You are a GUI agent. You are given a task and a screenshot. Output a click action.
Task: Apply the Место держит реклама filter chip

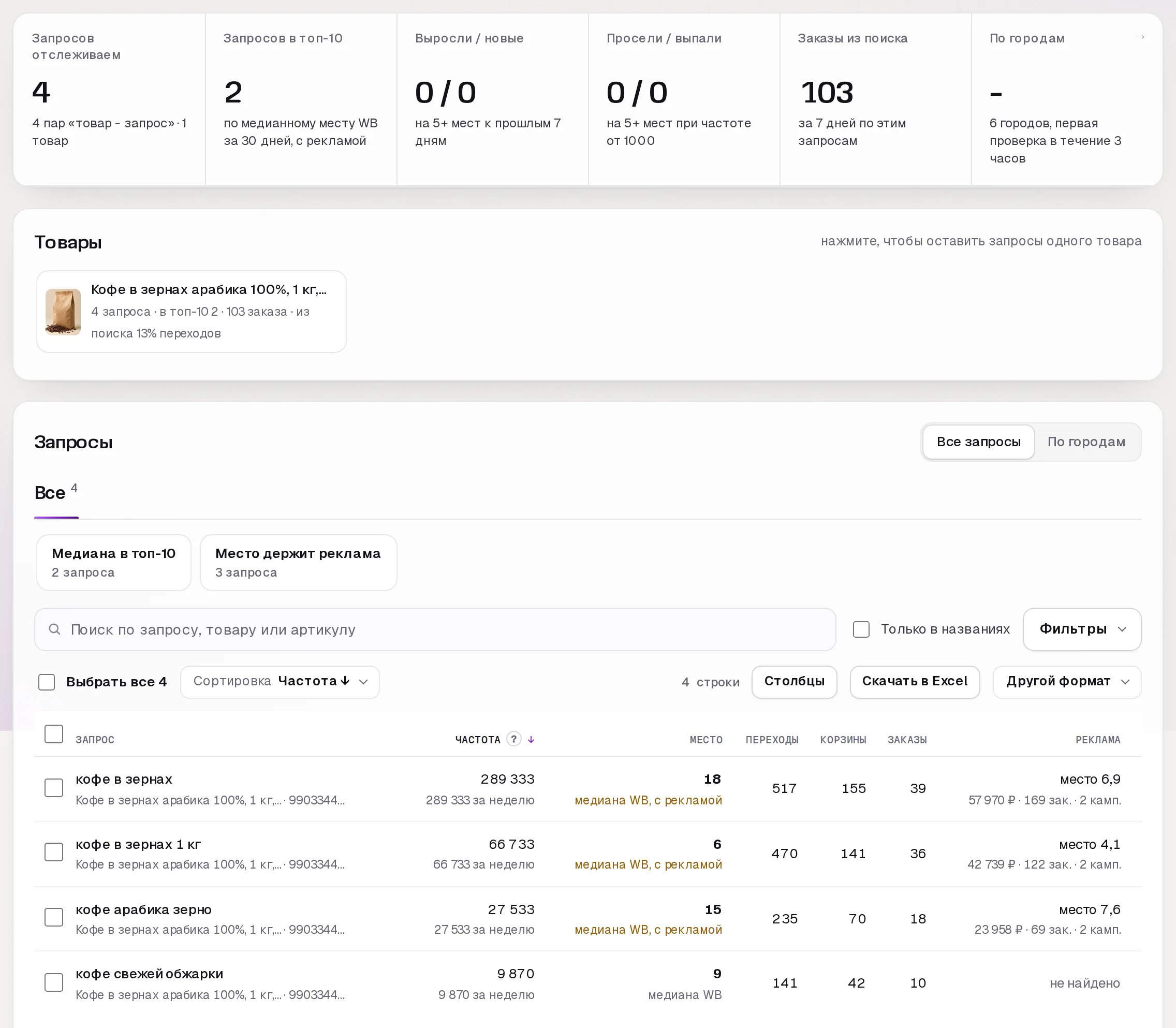point(298,562)
